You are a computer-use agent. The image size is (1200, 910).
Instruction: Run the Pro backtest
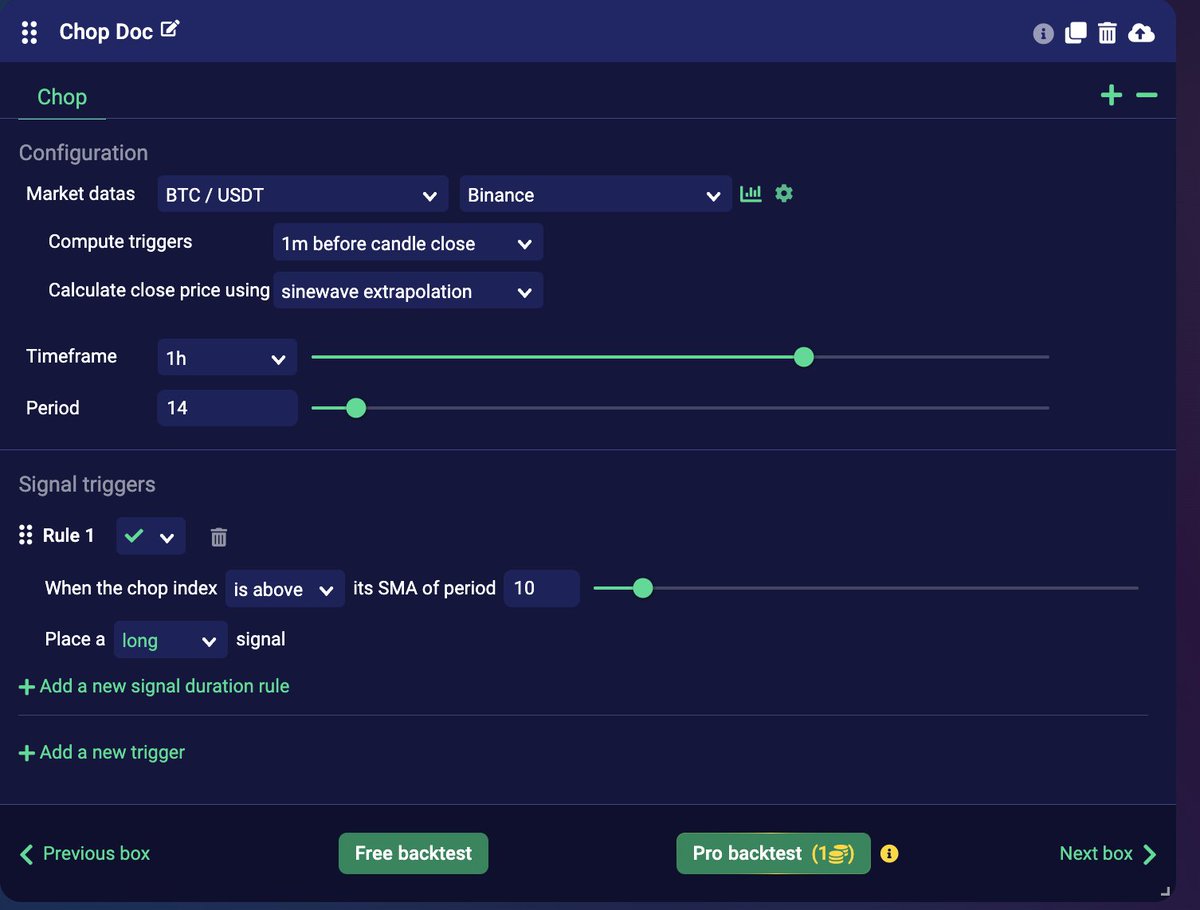(773, 854)
